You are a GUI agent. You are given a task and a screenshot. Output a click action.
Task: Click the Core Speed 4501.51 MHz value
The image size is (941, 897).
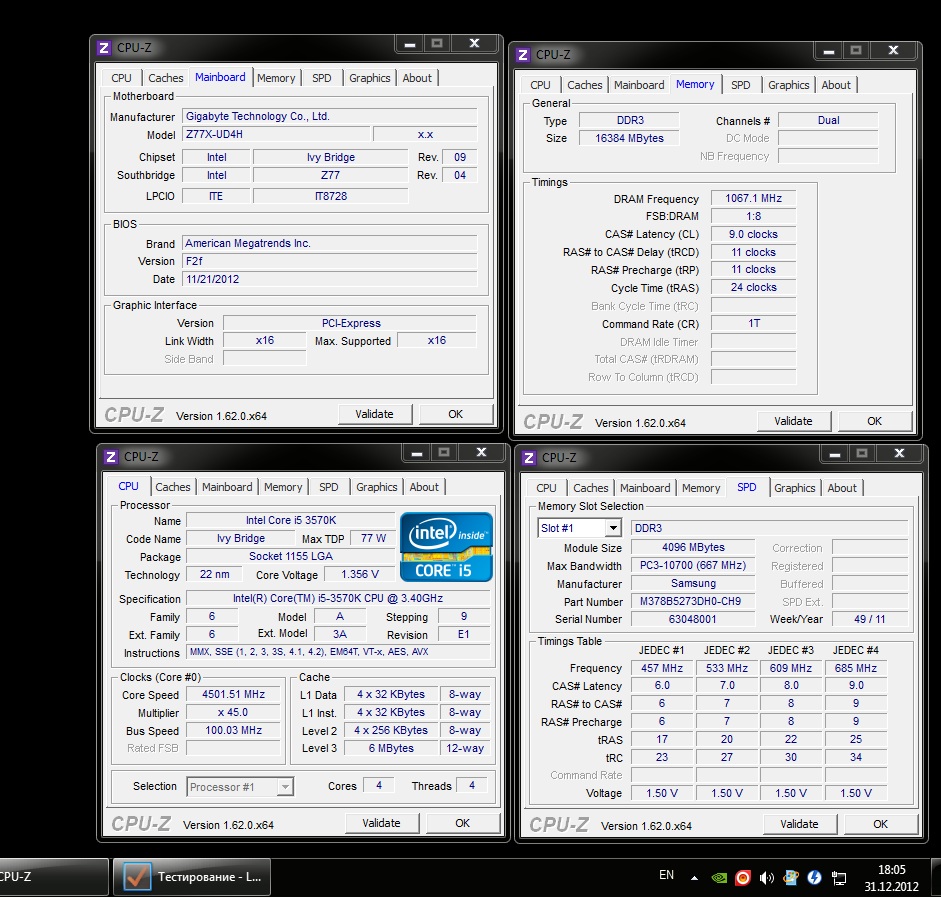pos(233,695)
